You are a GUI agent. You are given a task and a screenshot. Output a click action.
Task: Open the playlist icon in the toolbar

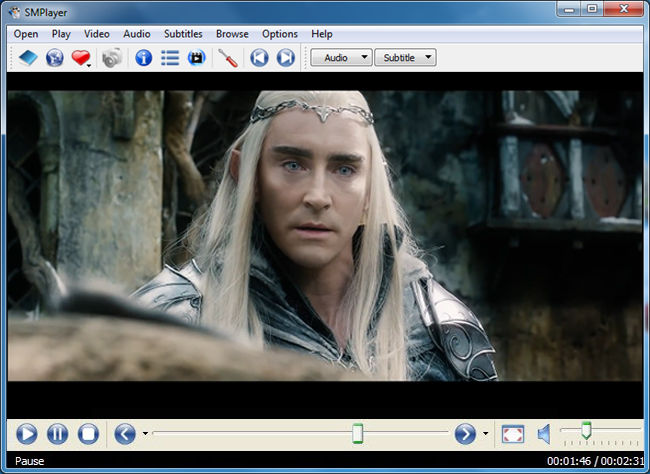pos(170,58)
